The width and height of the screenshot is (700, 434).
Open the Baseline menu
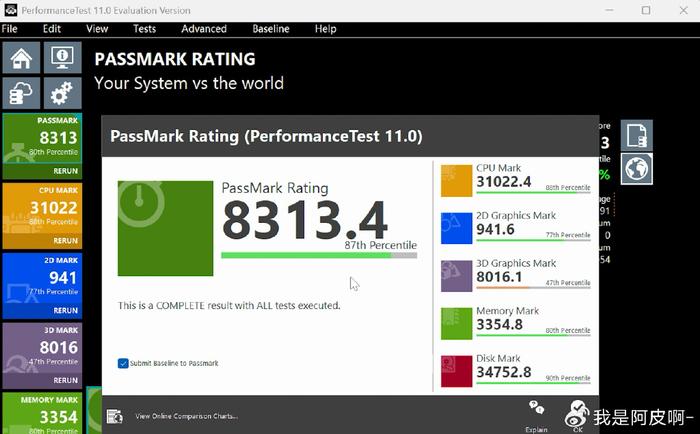[271, 29]
